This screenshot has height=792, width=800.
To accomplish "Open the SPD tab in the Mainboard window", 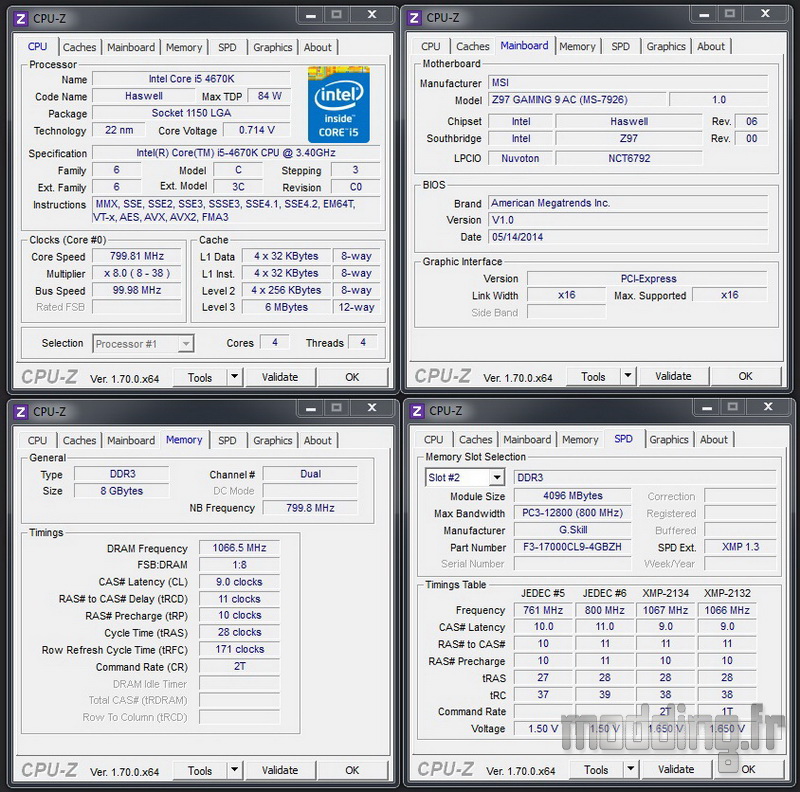I will click(x=620, y=46).
